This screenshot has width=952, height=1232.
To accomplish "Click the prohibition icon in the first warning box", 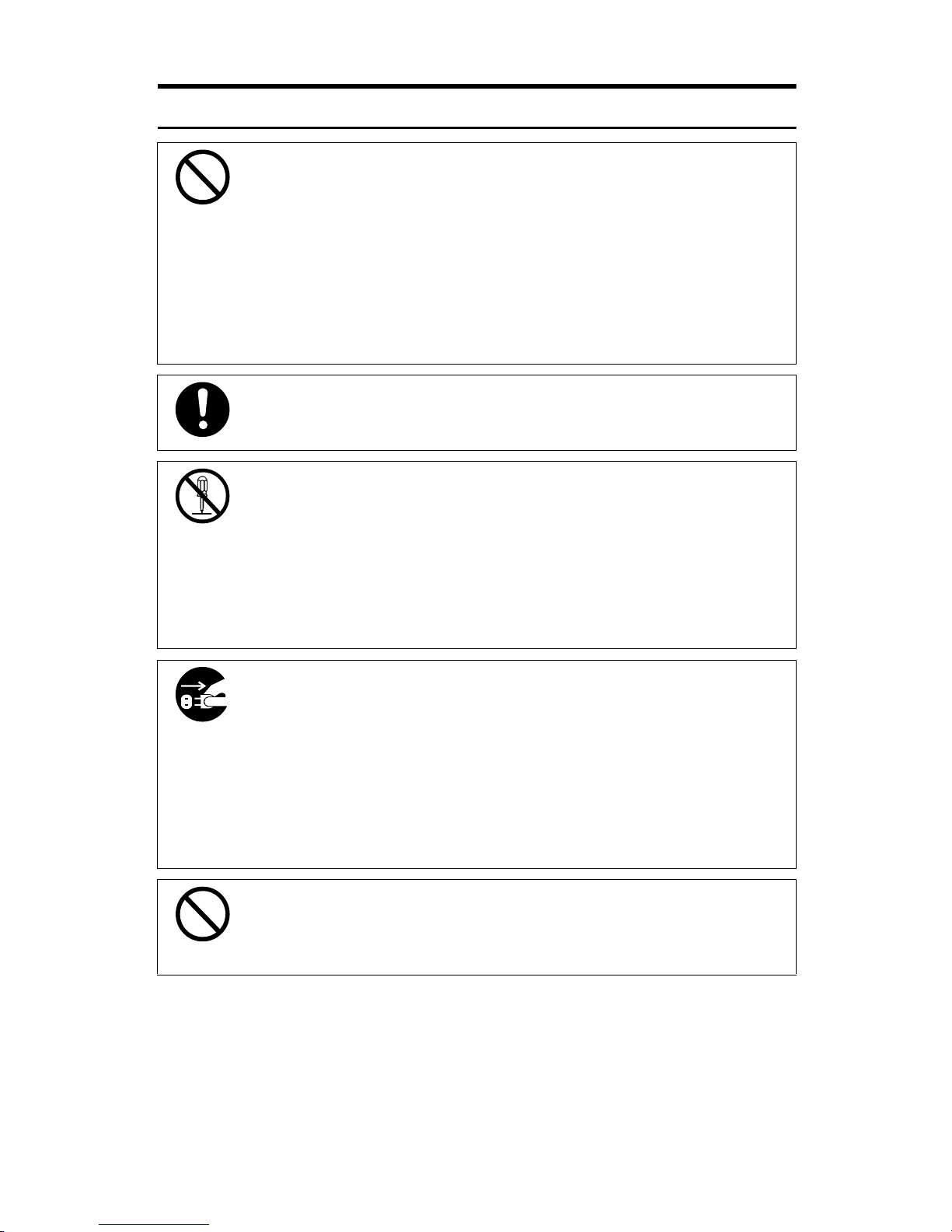I will click(202, 177).
